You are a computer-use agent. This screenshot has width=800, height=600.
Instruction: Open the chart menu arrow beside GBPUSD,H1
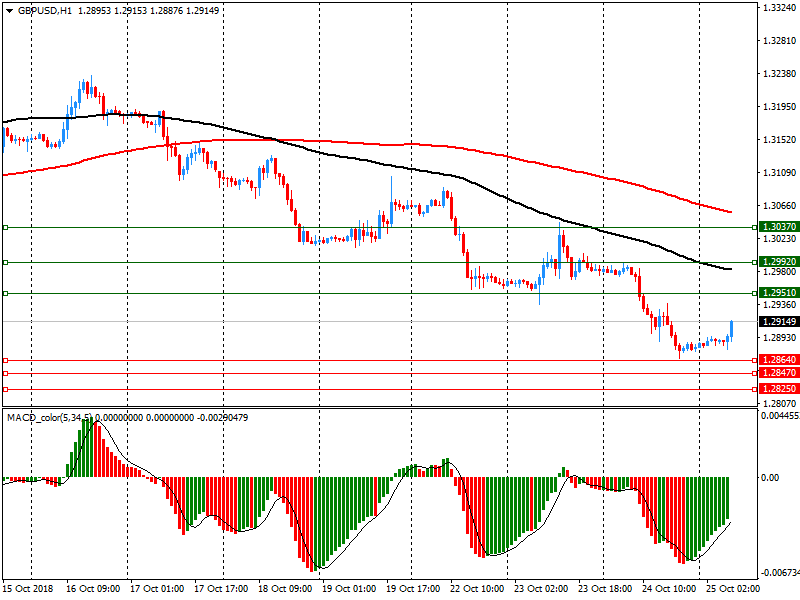pyautogui.click(x=8, y=10)
